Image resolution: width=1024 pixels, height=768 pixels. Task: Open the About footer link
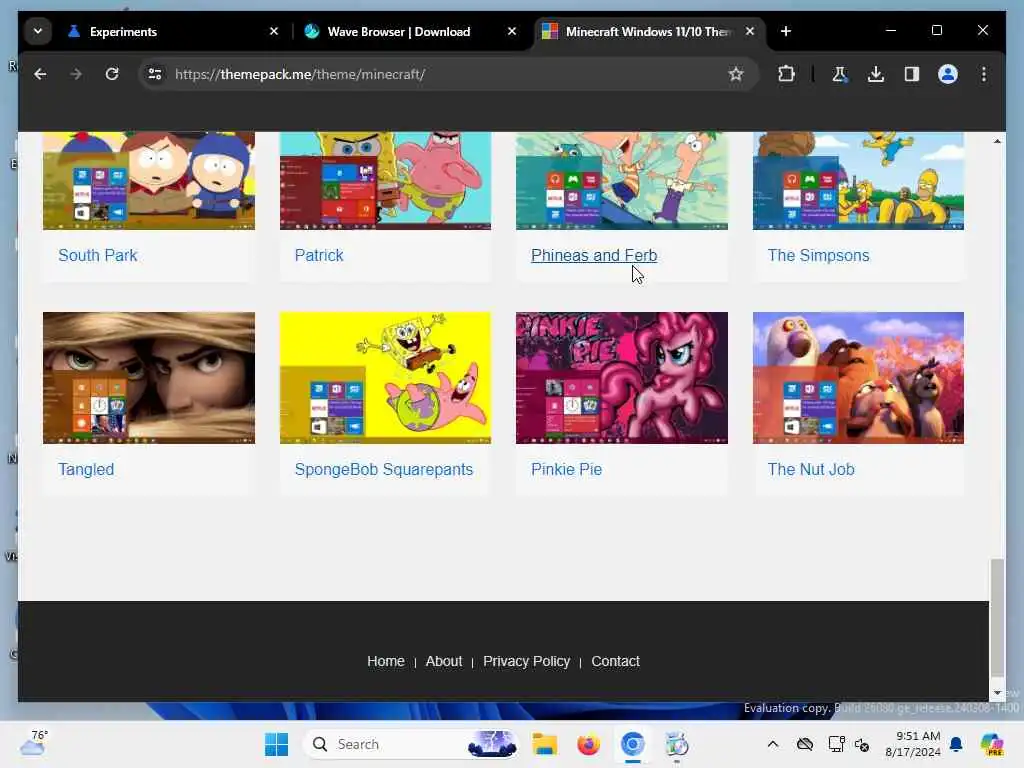[444, 662]
